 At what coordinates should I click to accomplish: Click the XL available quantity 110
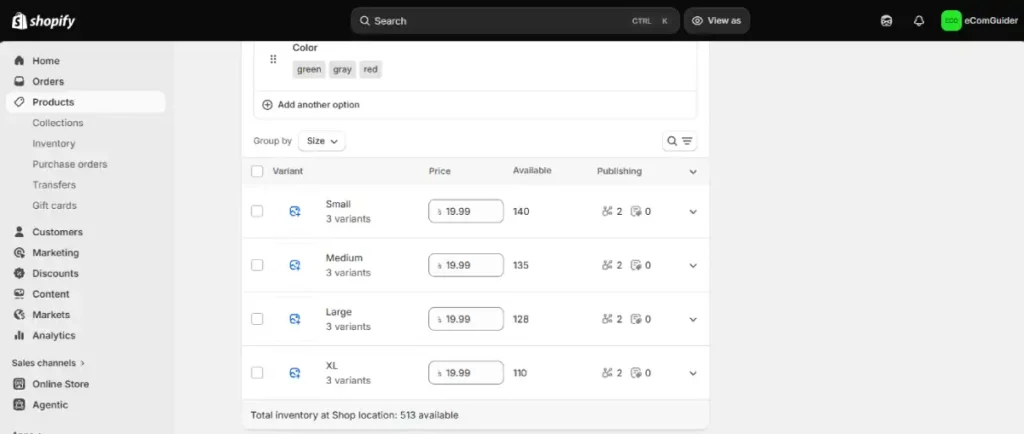[x=520, y=373]
